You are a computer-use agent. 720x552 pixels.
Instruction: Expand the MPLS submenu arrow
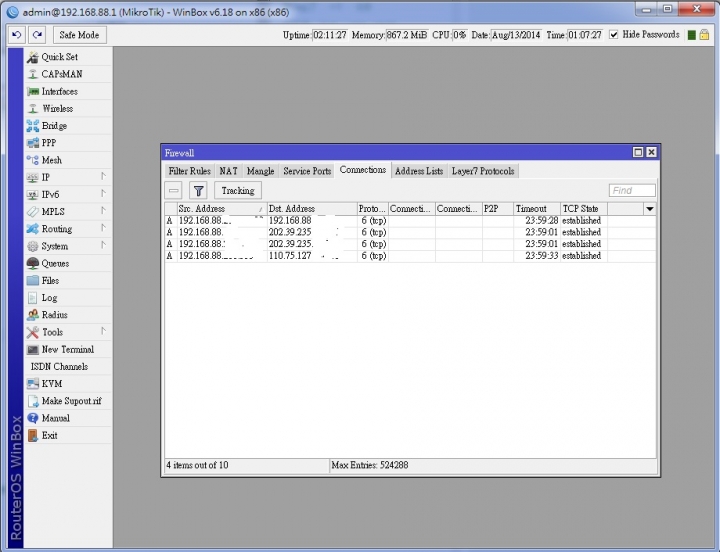(103, 210)
